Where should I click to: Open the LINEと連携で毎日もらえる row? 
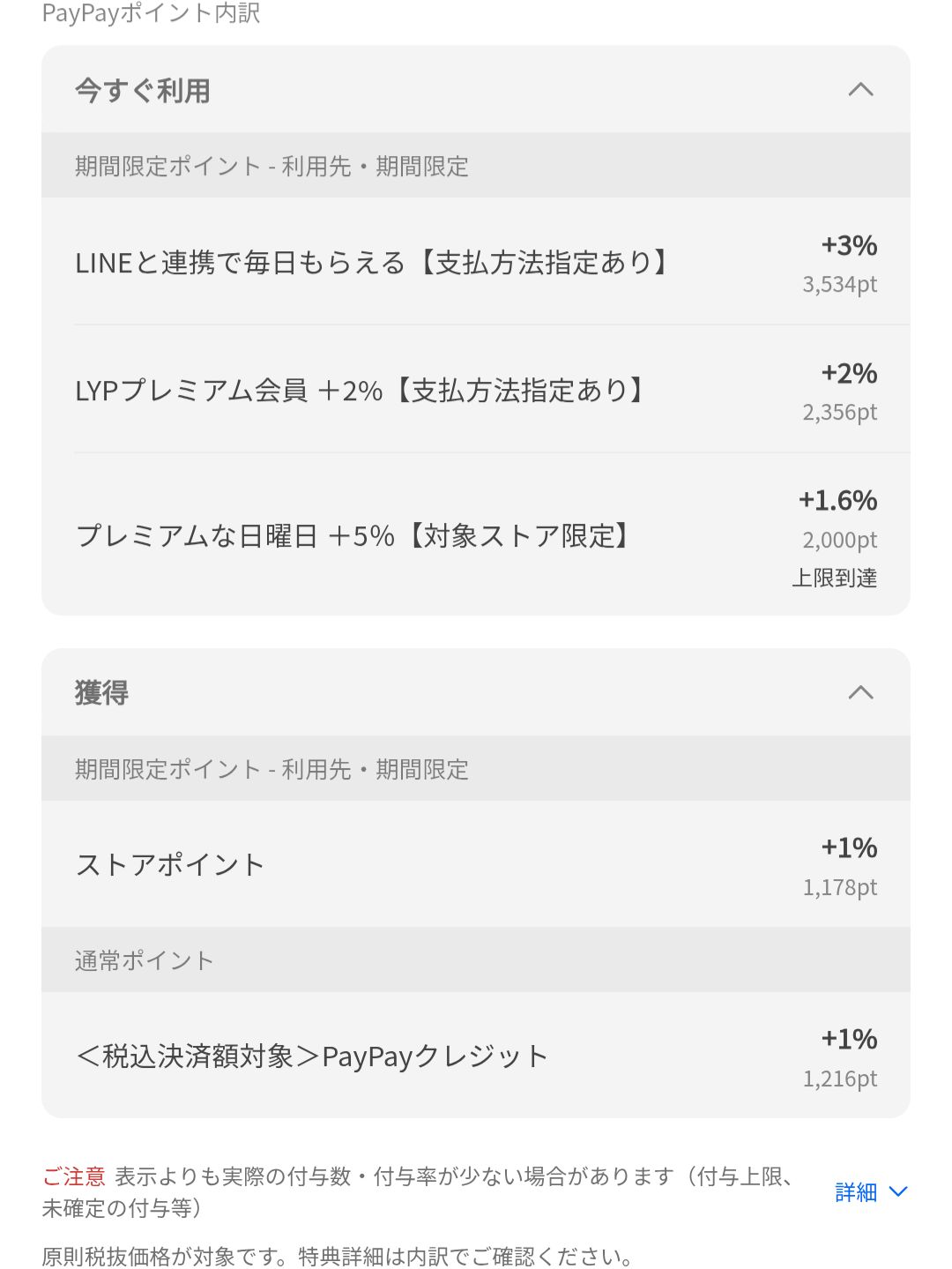coord(476,262)
